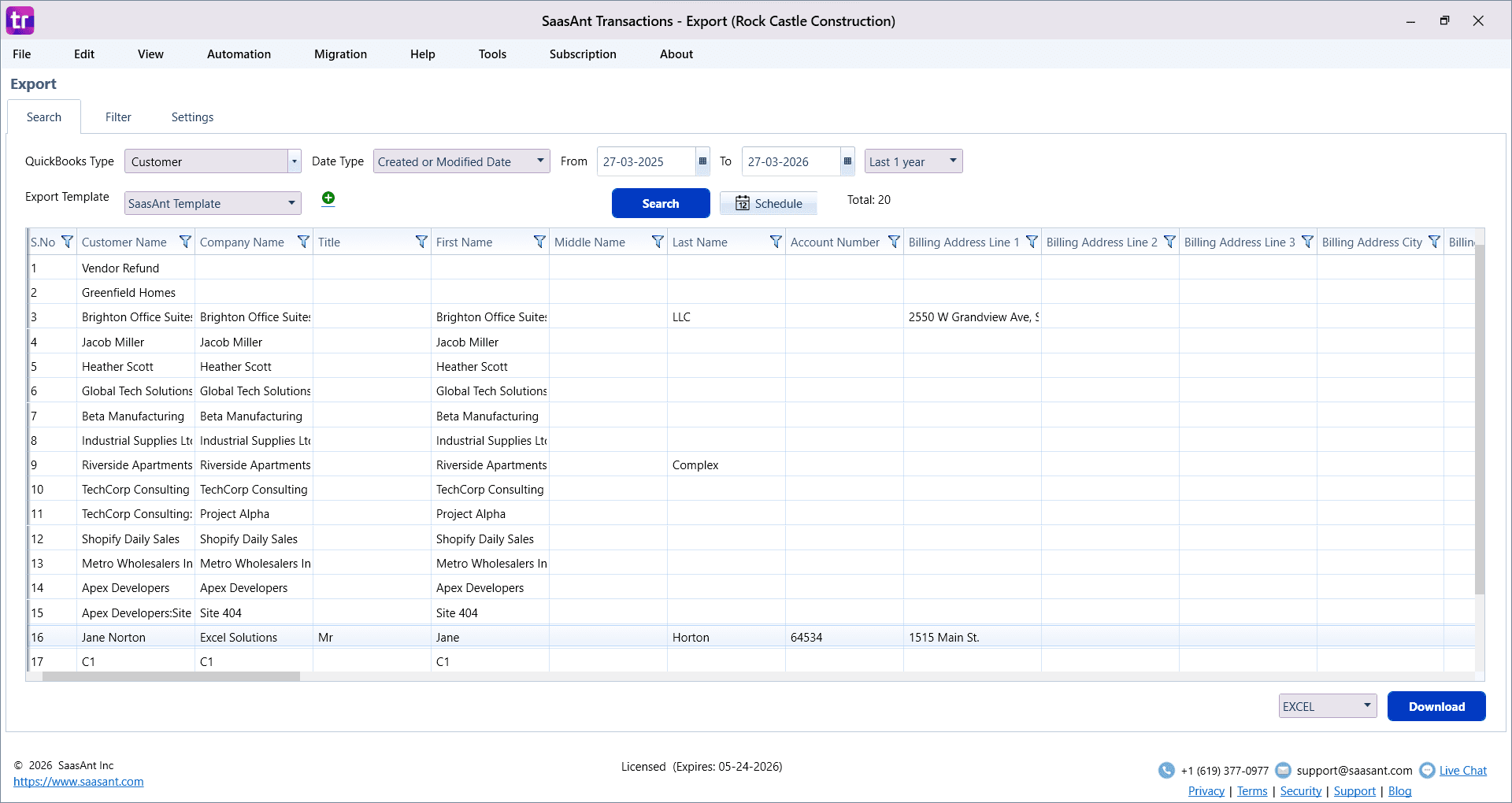The image size is (1512, 803).
Task: Click the vertical scrollbar of the results table
Action: 1480,419
